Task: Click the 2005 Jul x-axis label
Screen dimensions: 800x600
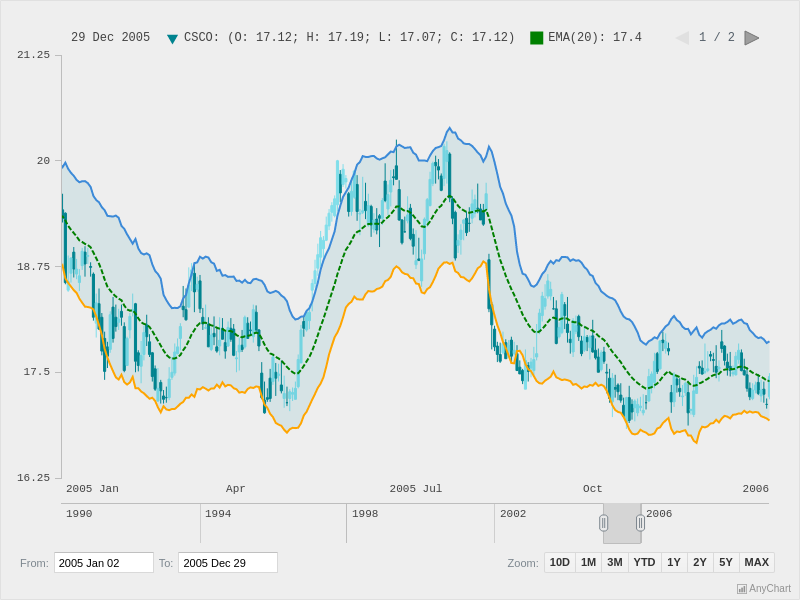Action: tap(416, 489)
